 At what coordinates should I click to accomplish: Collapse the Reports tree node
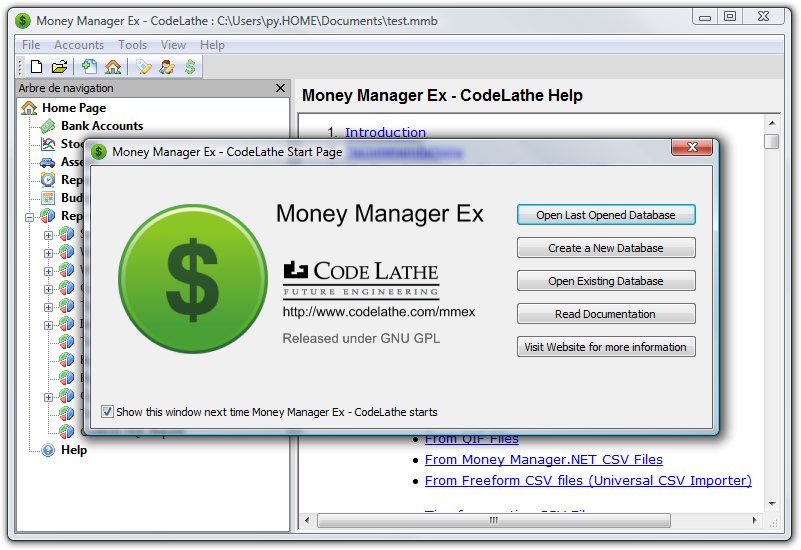pos(30,216)
